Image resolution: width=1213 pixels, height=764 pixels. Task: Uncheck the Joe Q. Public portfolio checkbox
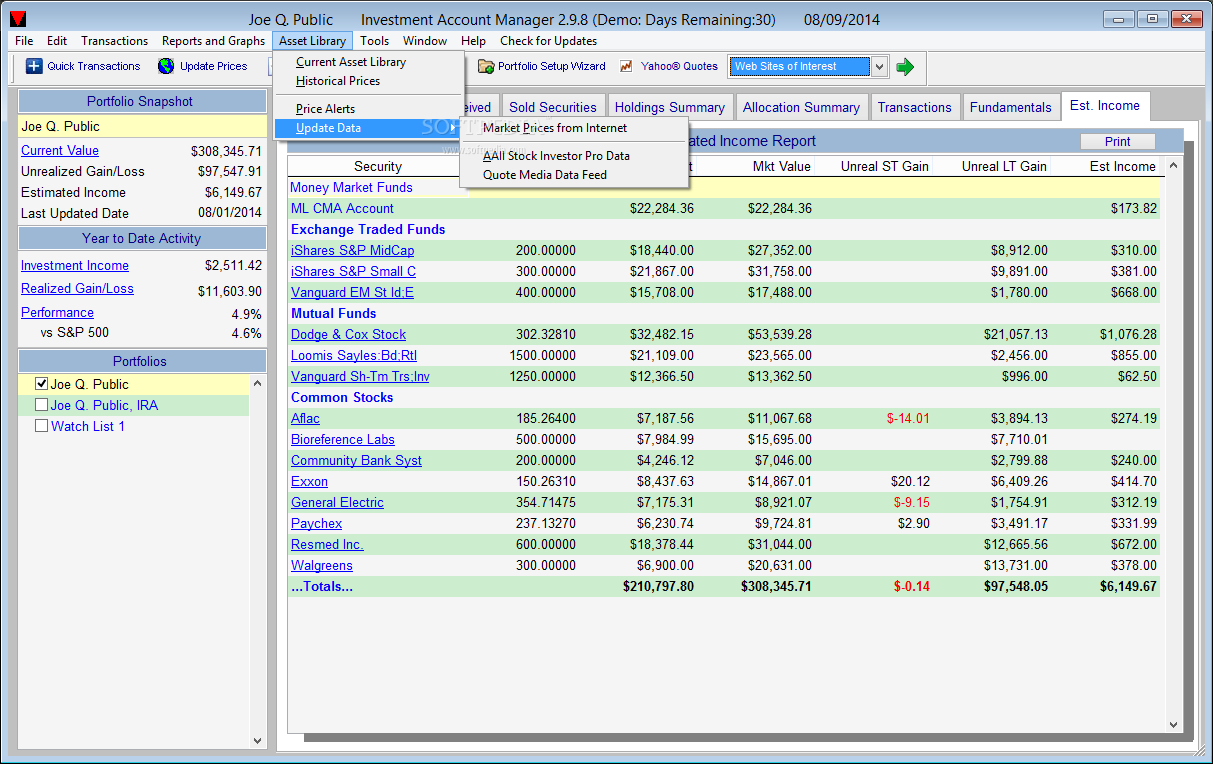pyautogui.click(x=41, y=384)
